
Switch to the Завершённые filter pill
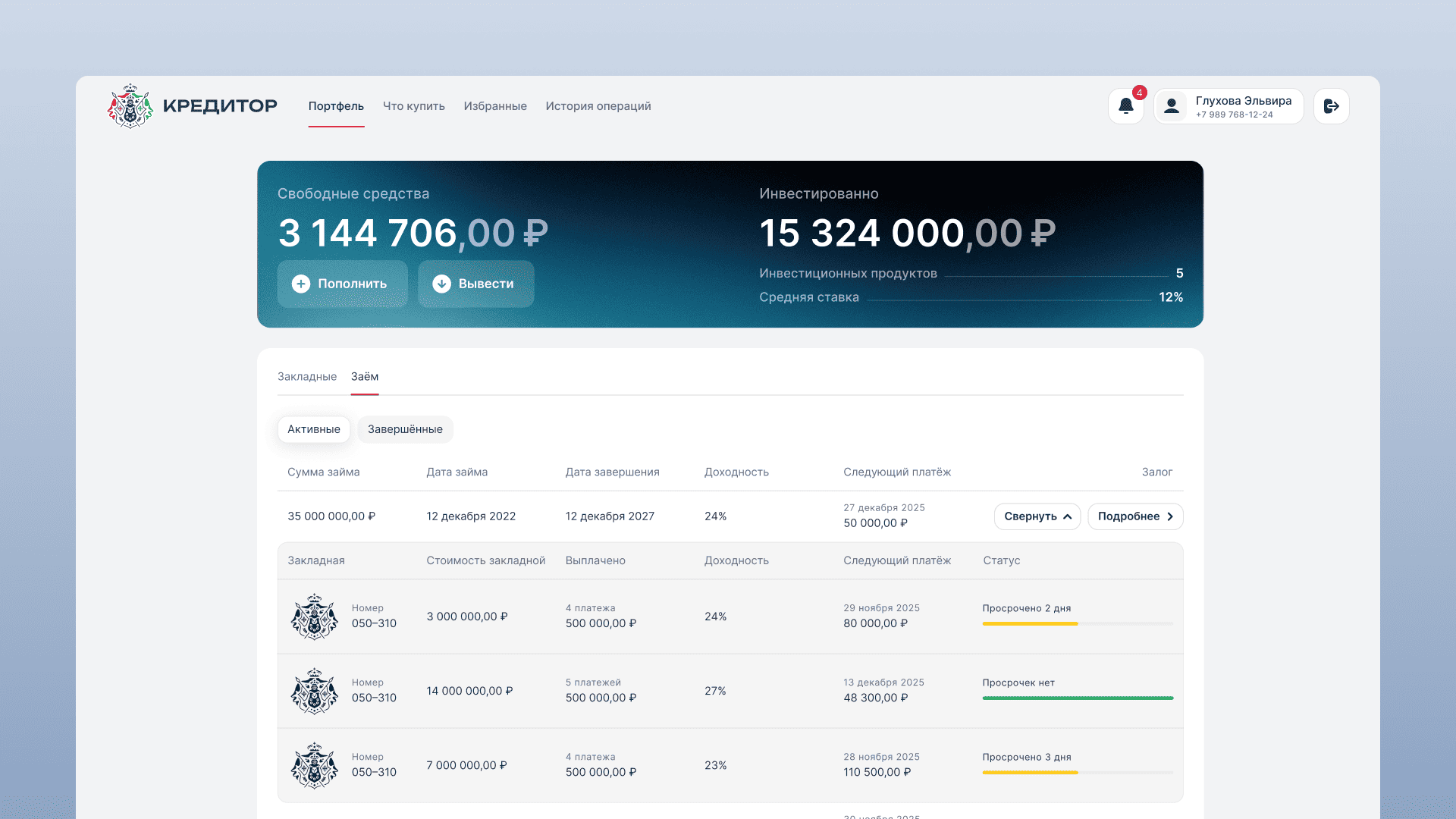coord(405,429)
